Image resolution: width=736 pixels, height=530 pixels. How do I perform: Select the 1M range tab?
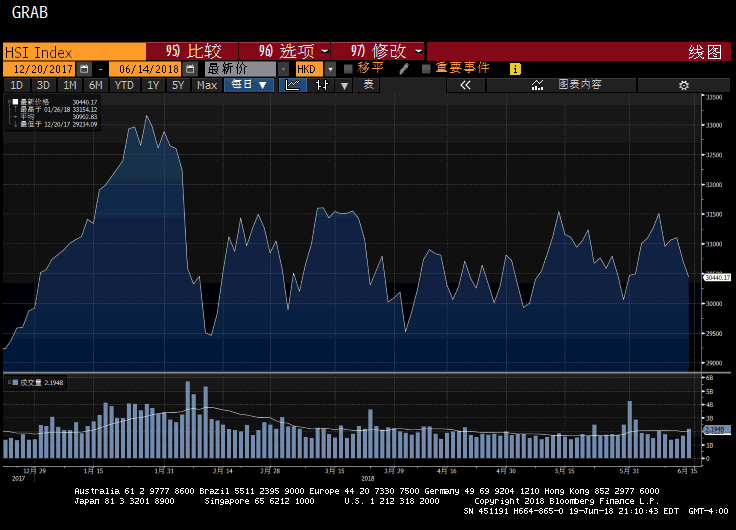click(x=69, y=85)
